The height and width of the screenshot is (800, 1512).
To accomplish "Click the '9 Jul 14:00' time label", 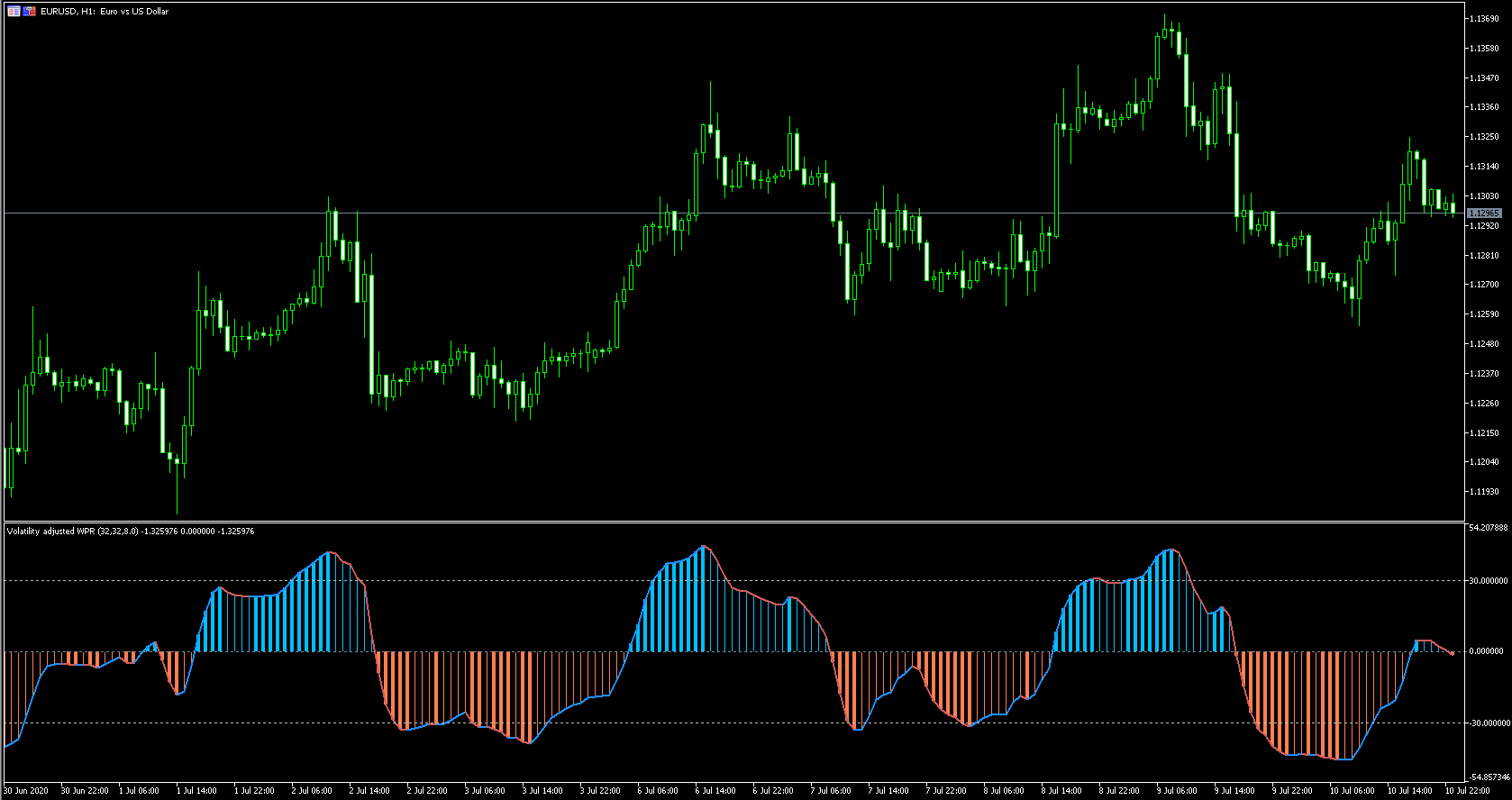I will pos(1234,791).
